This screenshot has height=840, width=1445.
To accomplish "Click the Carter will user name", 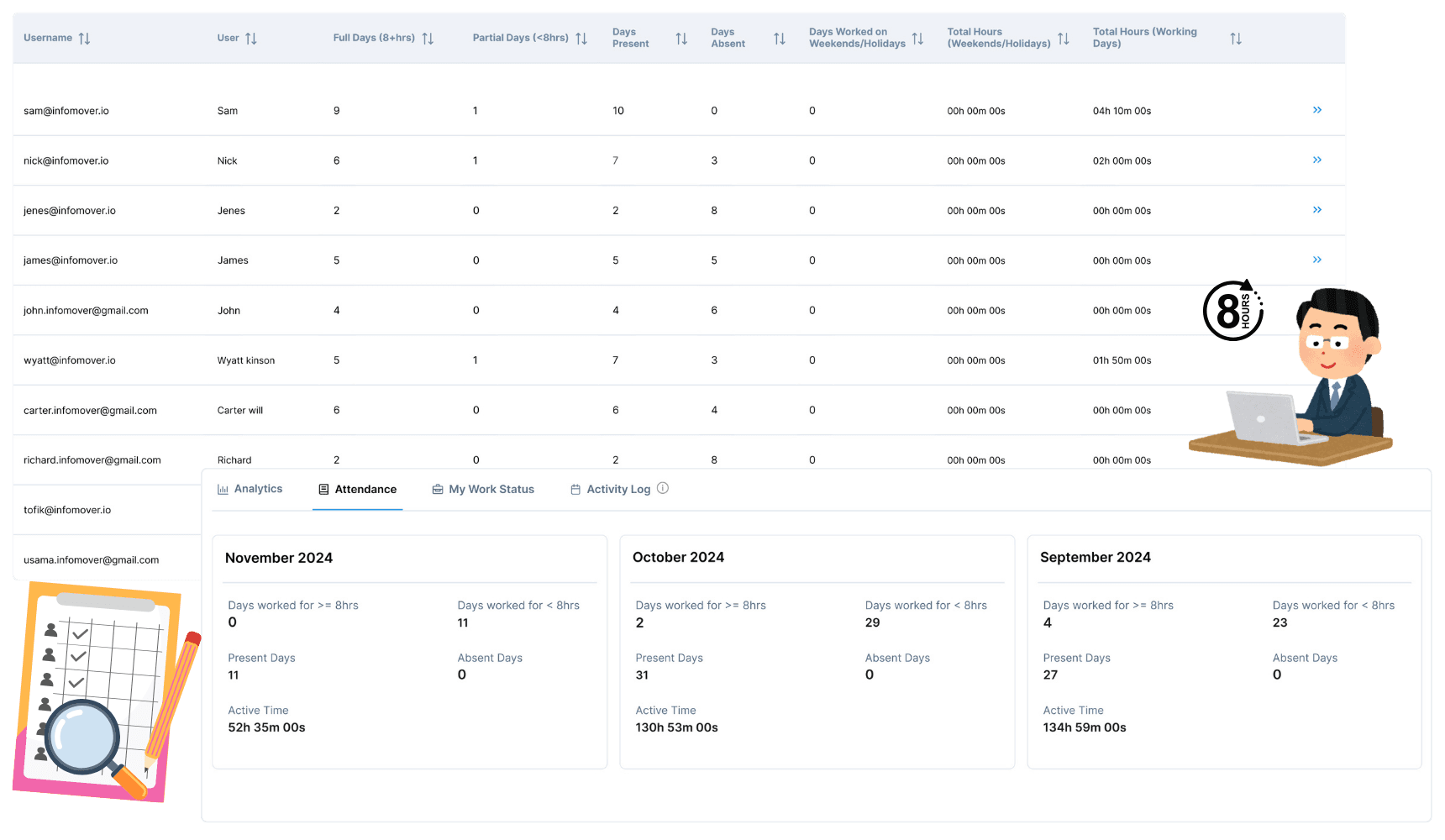I will [x=240, y=411].
